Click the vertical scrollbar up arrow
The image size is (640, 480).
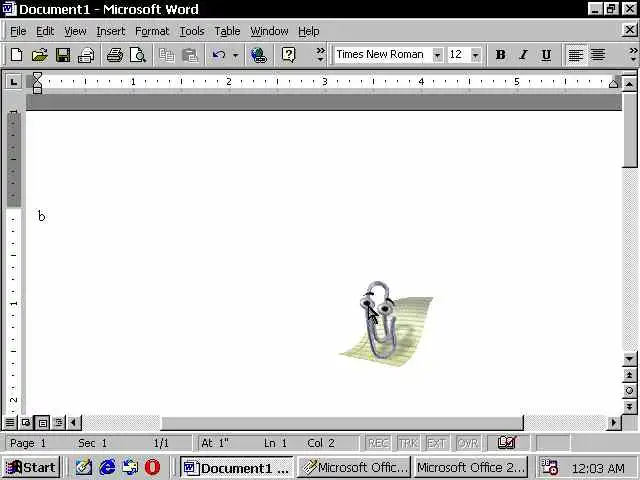pyautogui.click(x=629, y=84)
